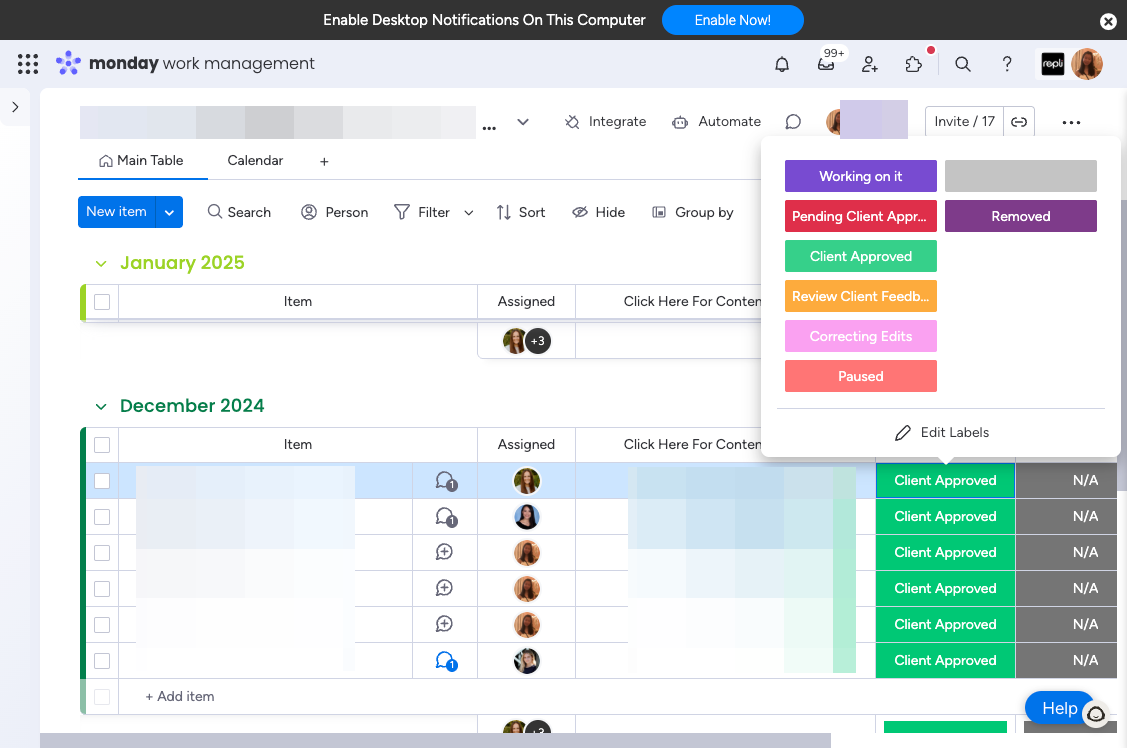
Task: Expand board description chevron beside title
Action: pos(523,122)
